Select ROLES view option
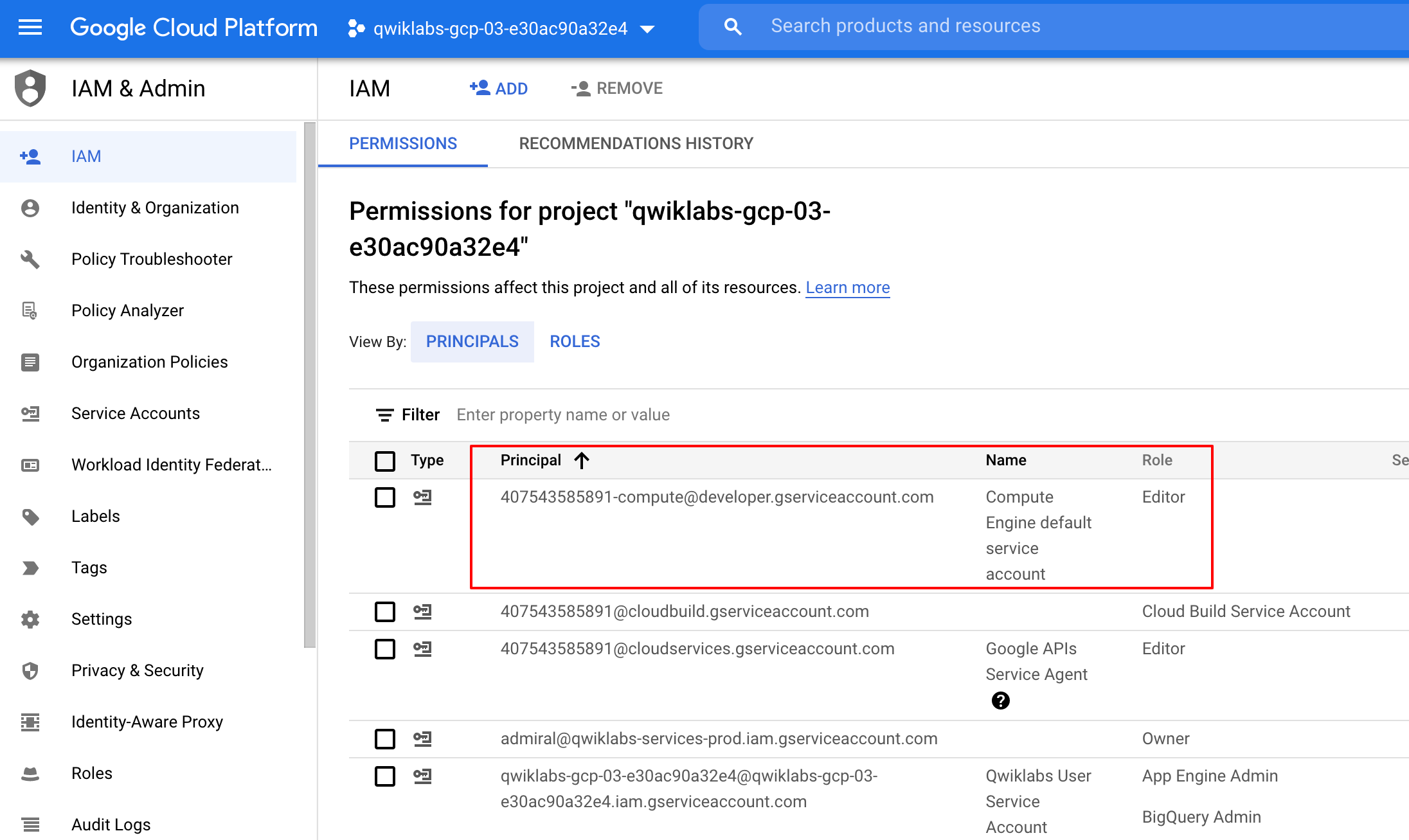Image resolution: width=1409 pixels, height=840 pixels. click(x=575, y=342)
